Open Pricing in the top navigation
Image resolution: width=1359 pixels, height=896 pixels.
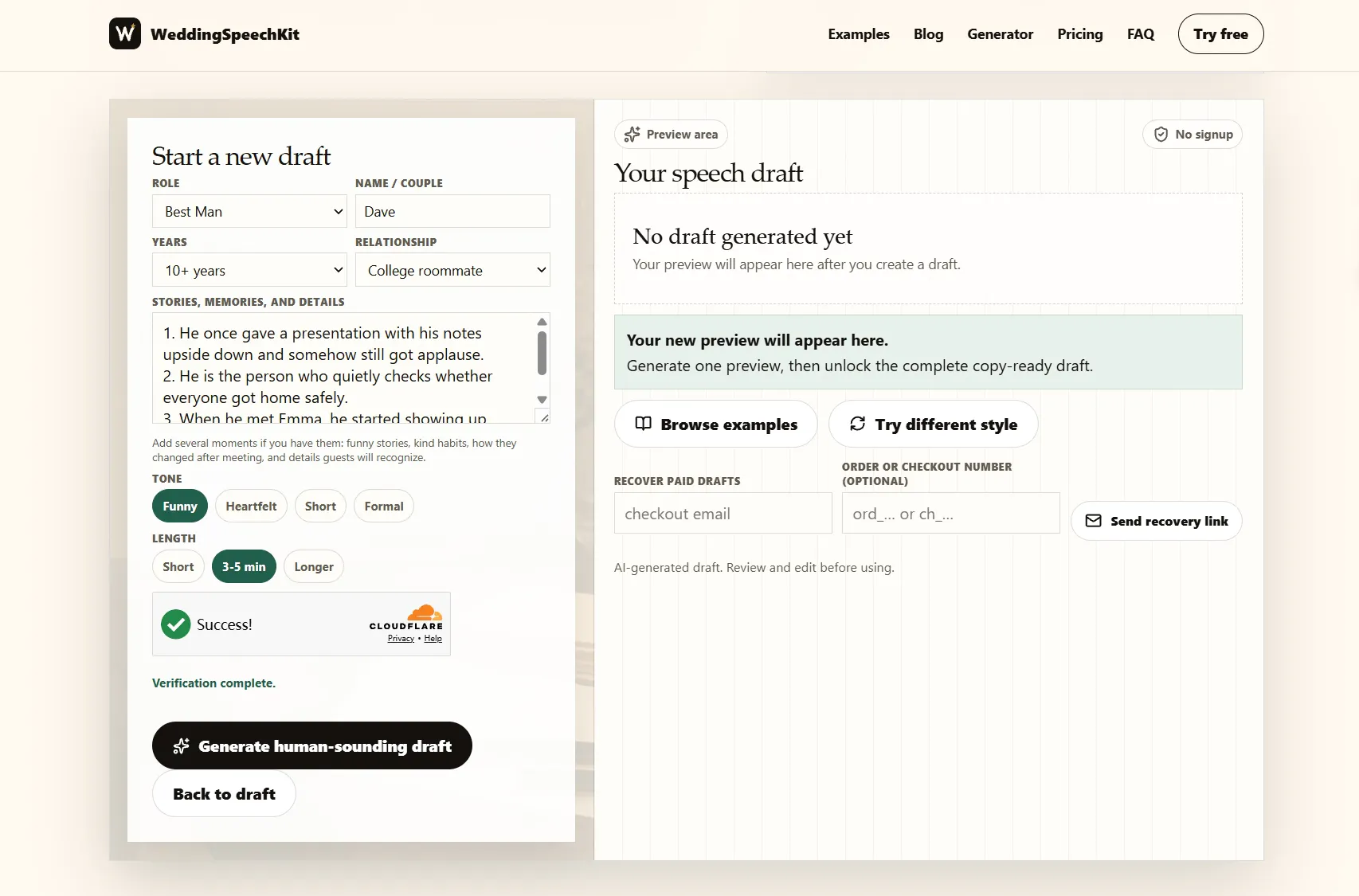[1080, 34]
